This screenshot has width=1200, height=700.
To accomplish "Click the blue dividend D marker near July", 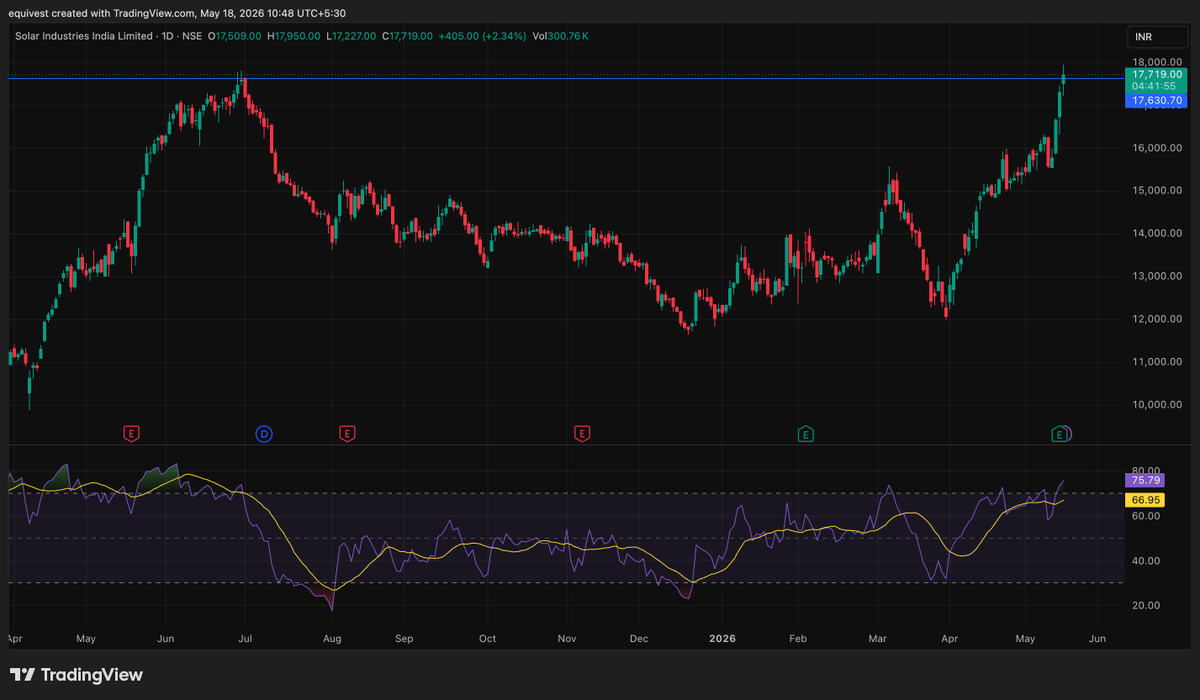I will (x=264, y=433).
